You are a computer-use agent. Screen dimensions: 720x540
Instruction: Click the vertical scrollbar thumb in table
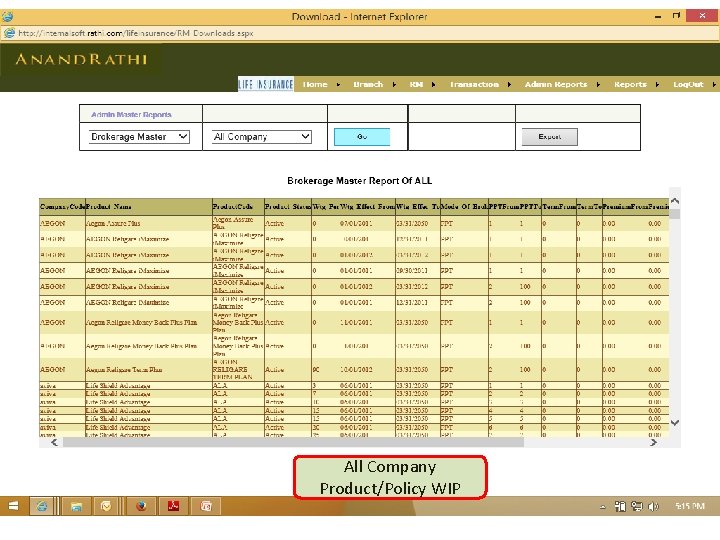pos(675,214)
